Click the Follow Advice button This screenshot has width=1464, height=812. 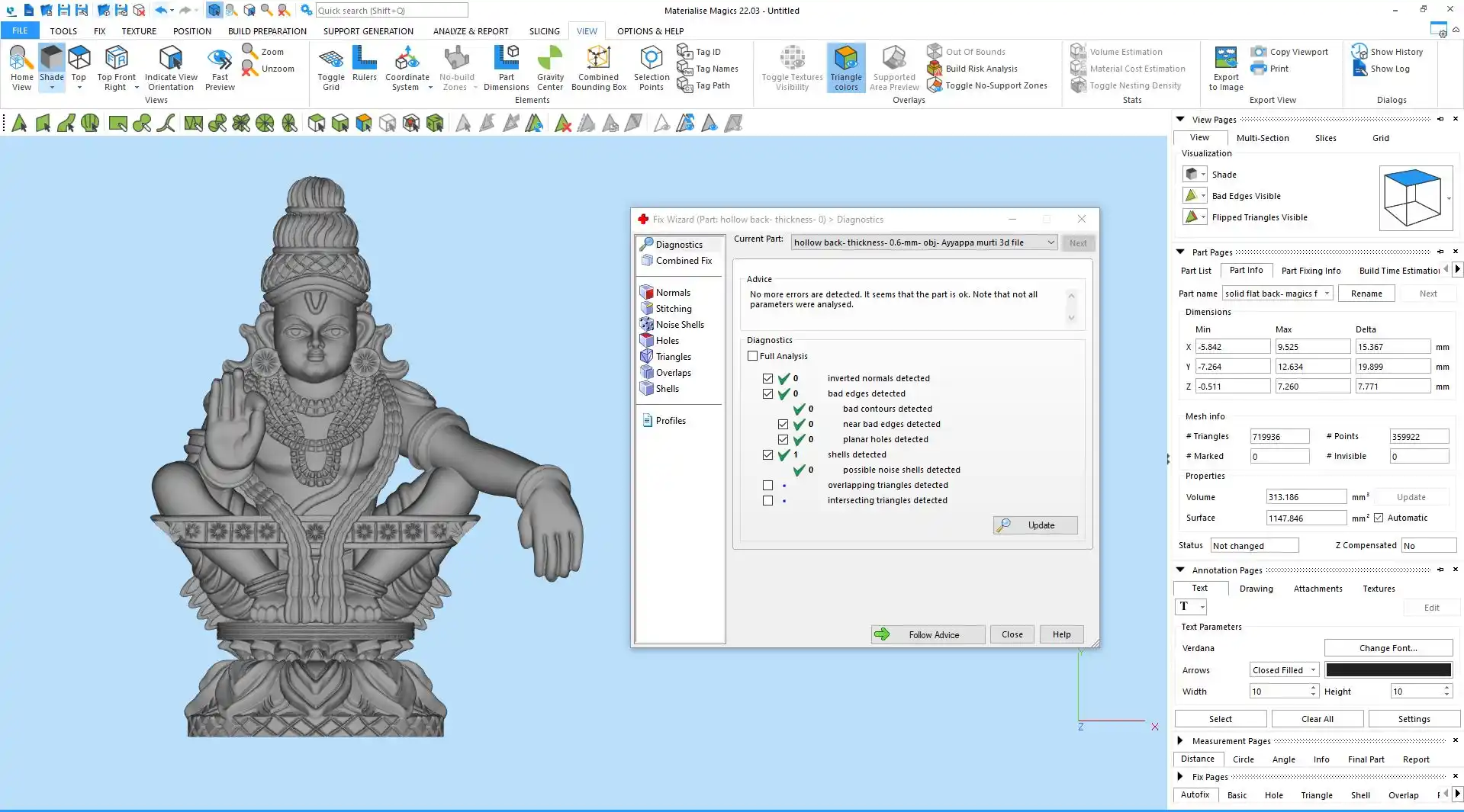(928, 634)
